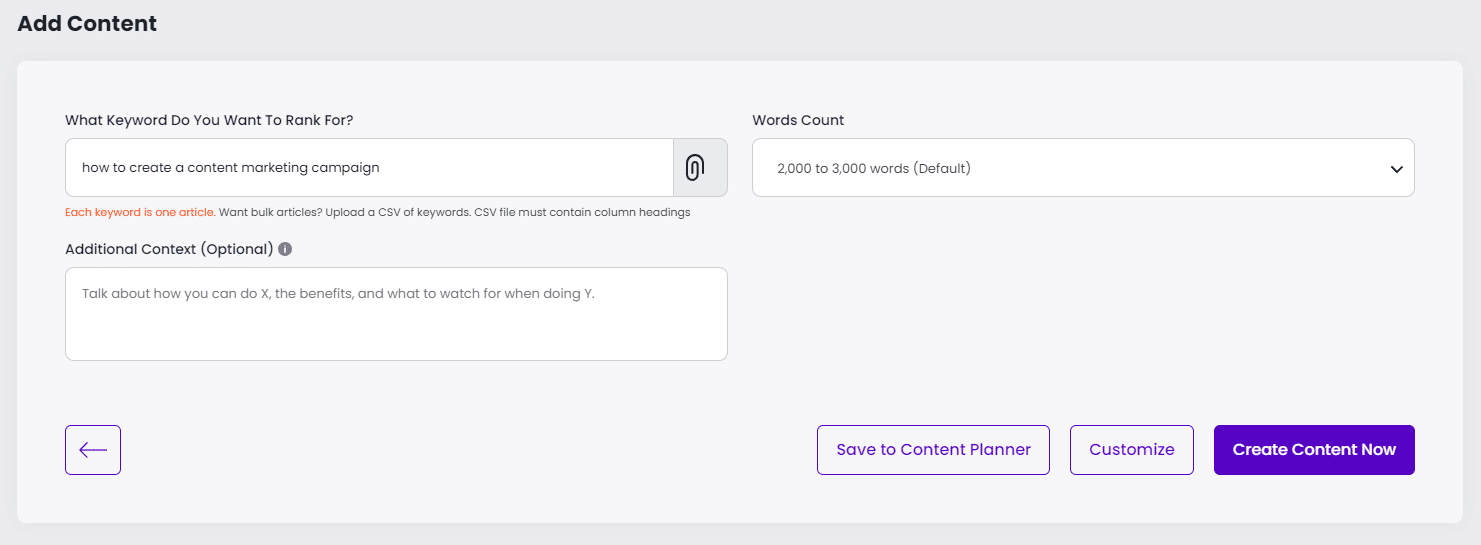Click Save to Content Planner button
Image resolution: width=1481 pixels, height=545 pixels.
933,450
